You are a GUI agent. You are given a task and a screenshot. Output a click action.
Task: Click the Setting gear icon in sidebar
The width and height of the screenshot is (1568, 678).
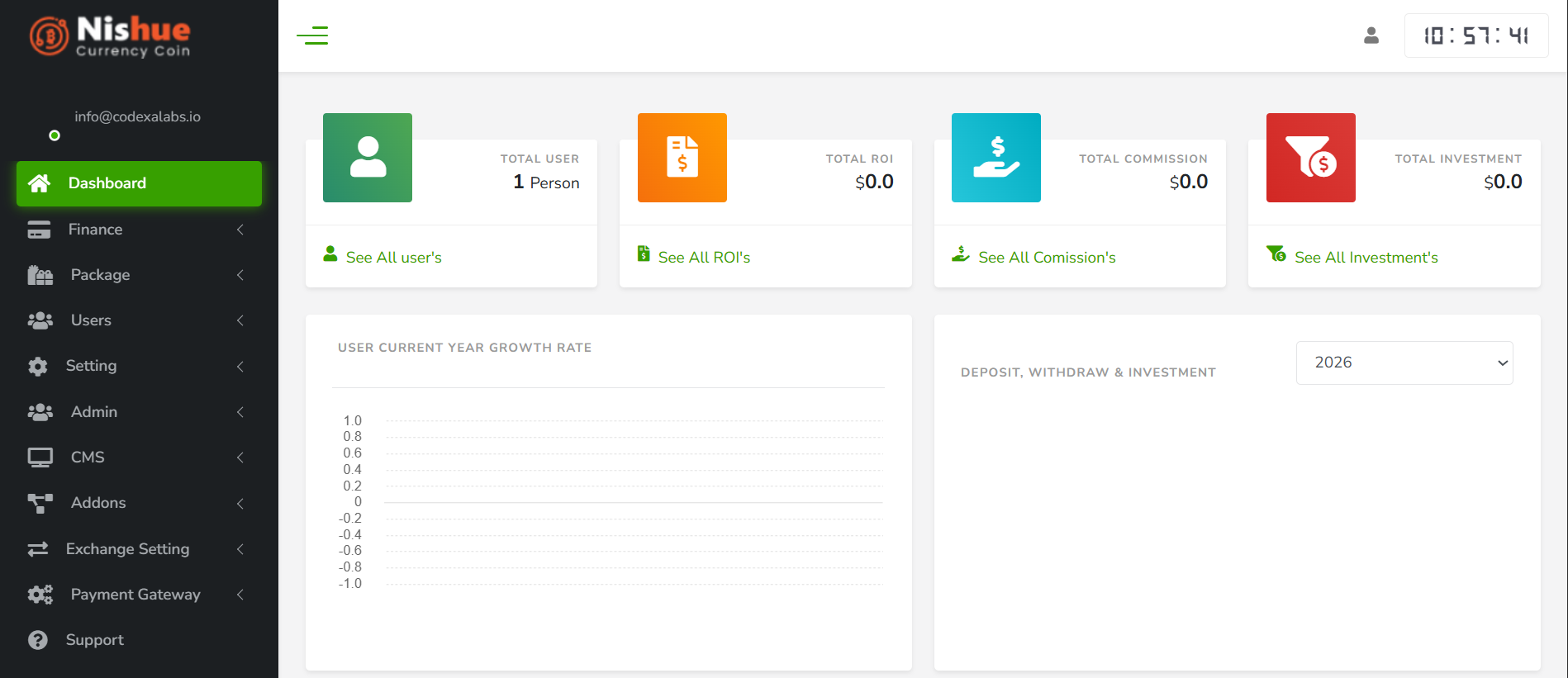coord(38,367)
